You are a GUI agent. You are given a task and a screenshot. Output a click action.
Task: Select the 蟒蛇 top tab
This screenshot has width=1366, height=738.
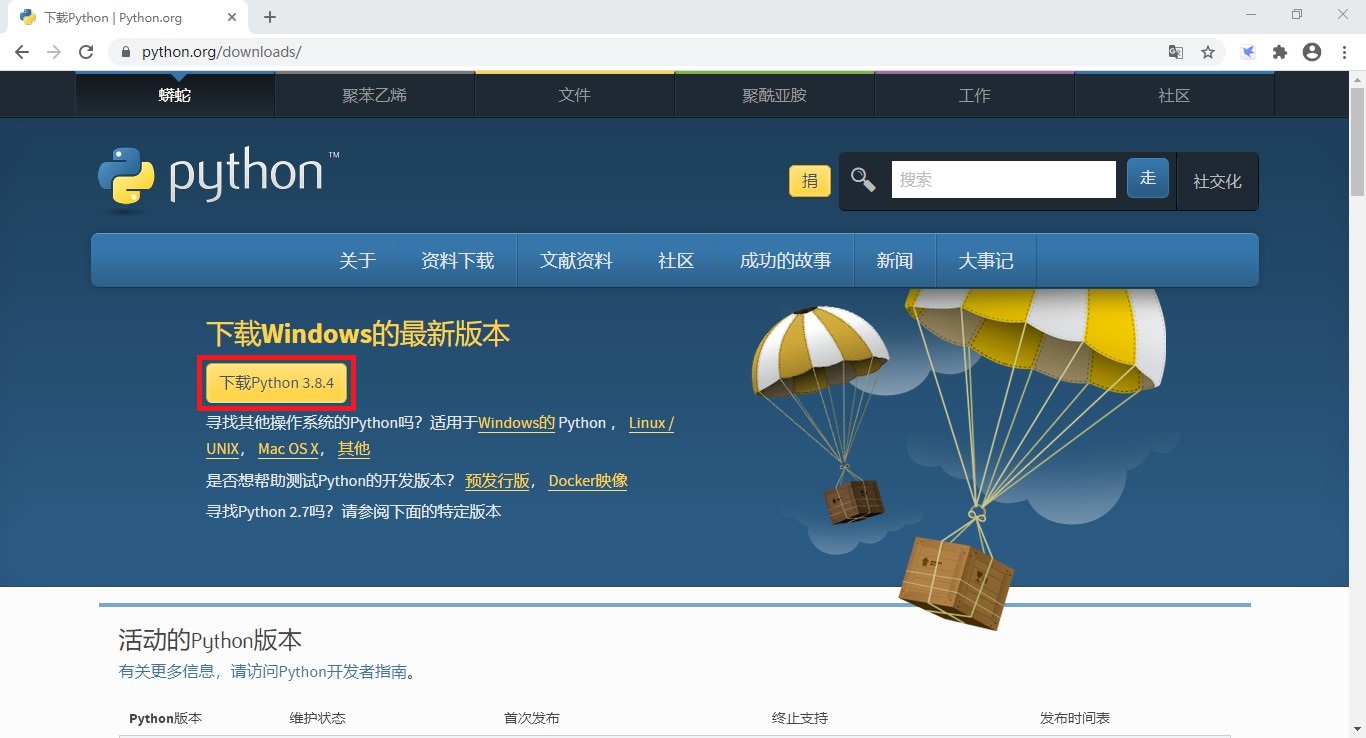[x=175, y=95]
